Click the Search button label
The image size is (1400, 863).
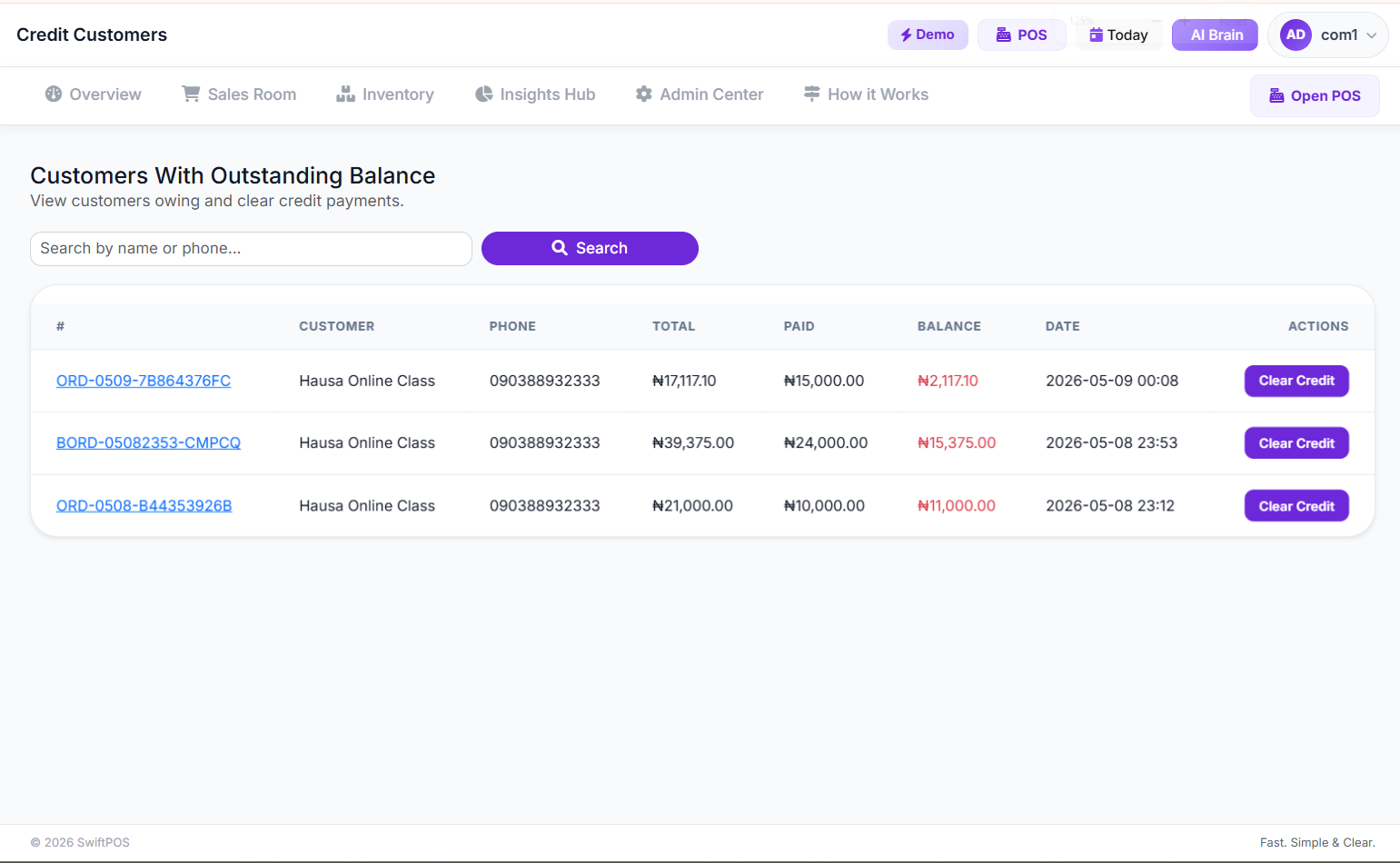pos(601,248)
